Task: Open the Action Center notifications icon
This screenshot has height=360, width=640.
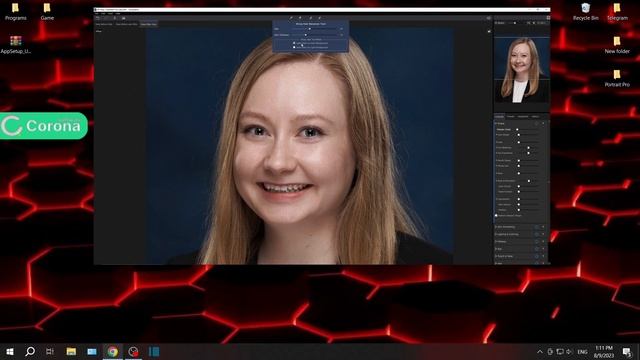Action: tap(627, 352)
